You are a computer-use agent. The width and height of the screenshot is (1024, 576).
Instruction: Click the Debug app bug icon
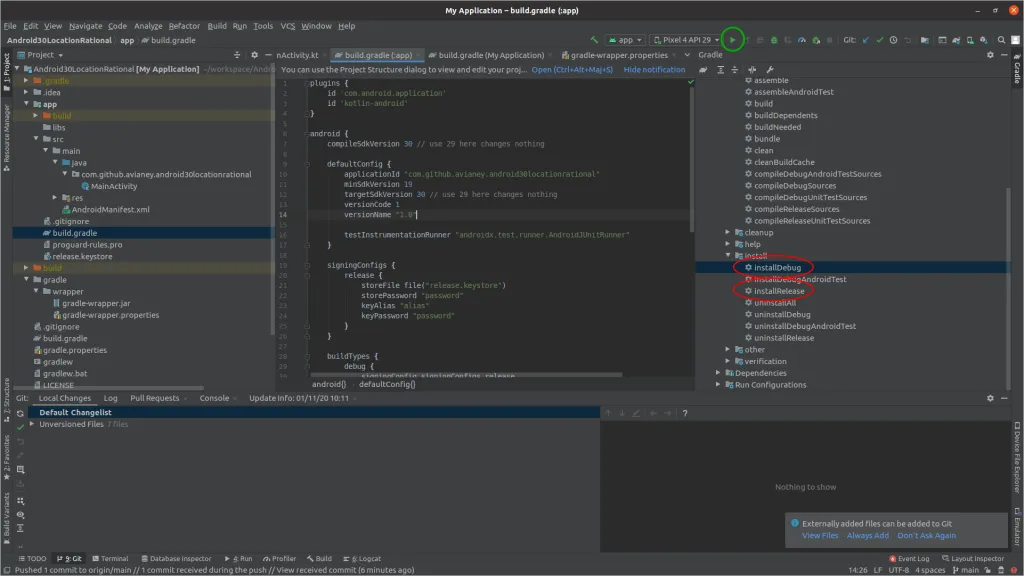[774, 40]
